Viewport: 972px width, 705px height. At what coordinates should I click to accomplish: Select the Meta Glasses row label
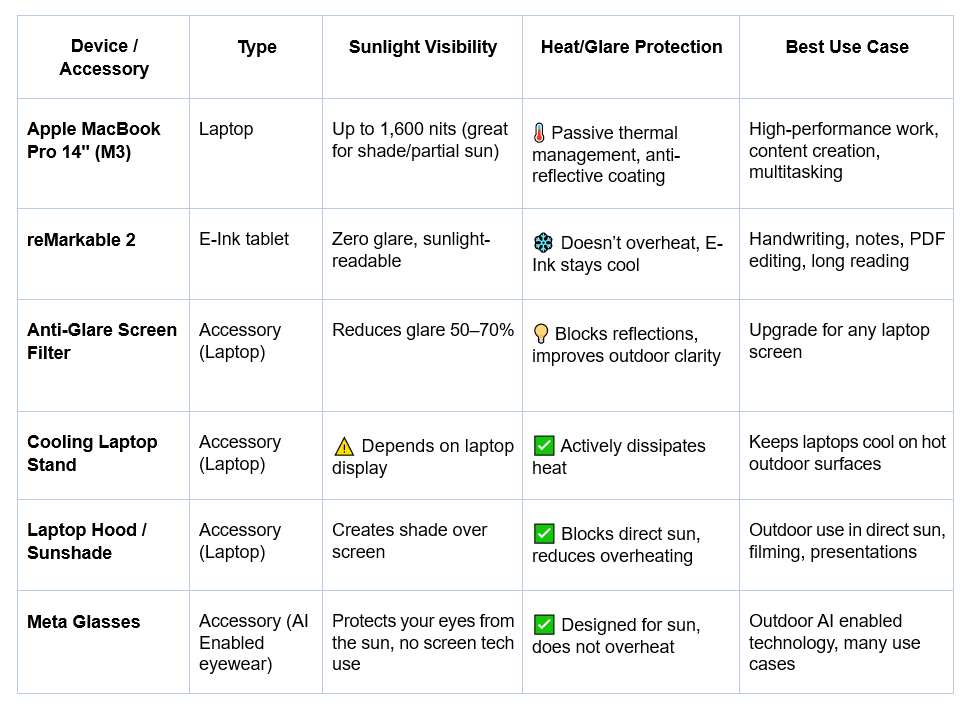click(x=84, y=622)
